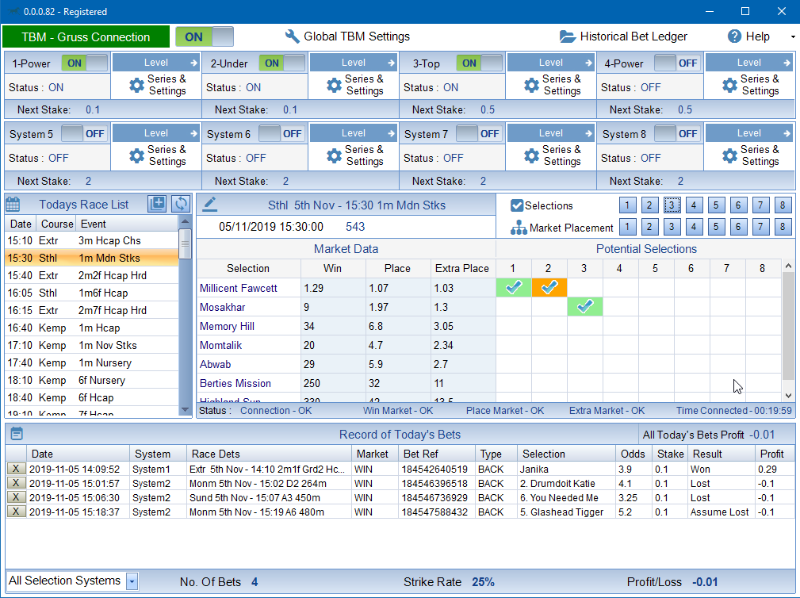Toggle the TBM Gruss Connection ON switch
The height and width of the screenshot is (598, 800).
[x=204, y=37]
